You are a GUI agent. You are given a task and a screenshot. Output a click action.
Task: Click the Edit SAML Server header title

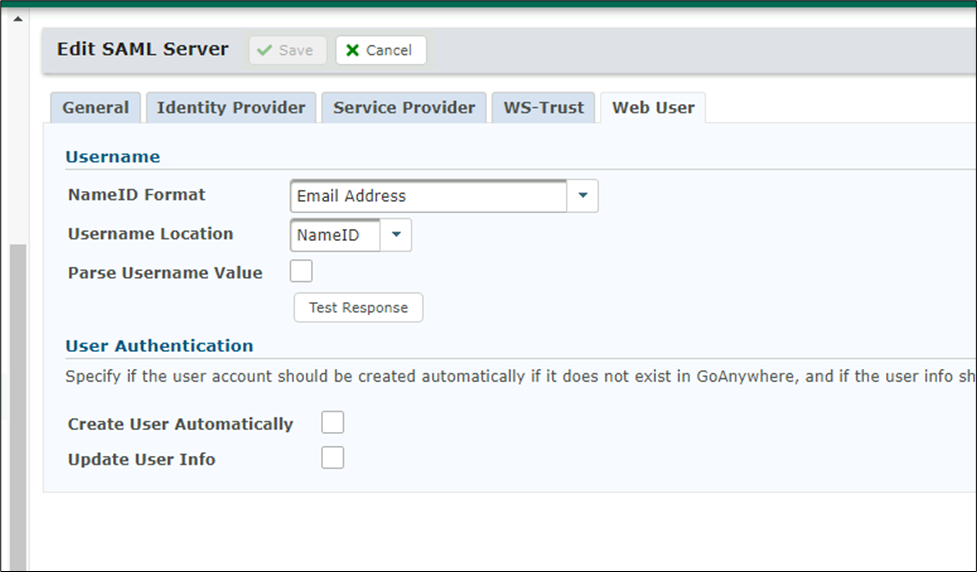(142, 49)
